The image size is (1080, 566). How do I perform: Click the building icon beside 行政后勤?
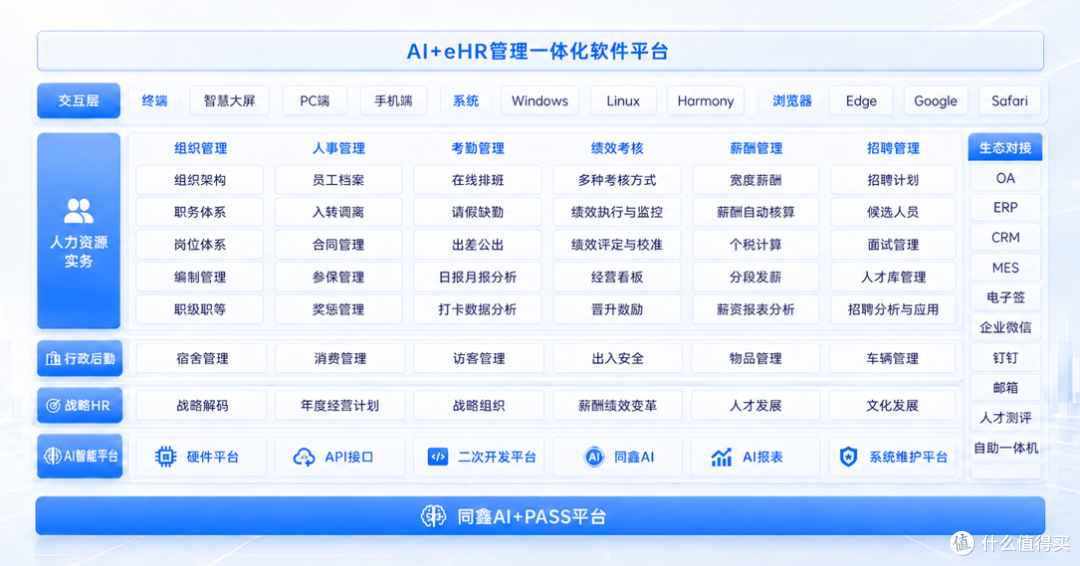[53, 359]
